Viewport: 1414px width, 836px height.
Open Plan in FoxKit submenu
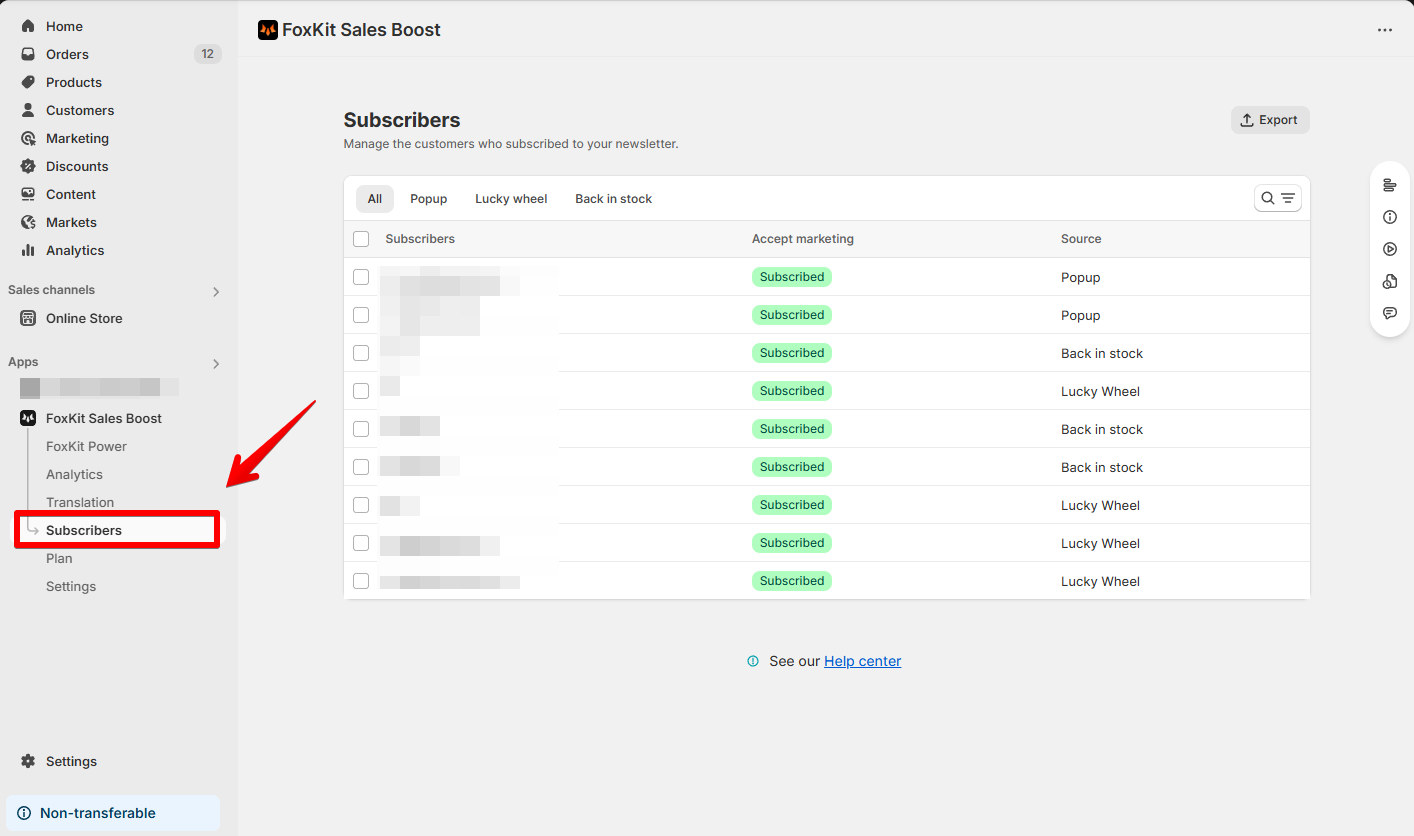pyautogui.click(x=59, y=558)
